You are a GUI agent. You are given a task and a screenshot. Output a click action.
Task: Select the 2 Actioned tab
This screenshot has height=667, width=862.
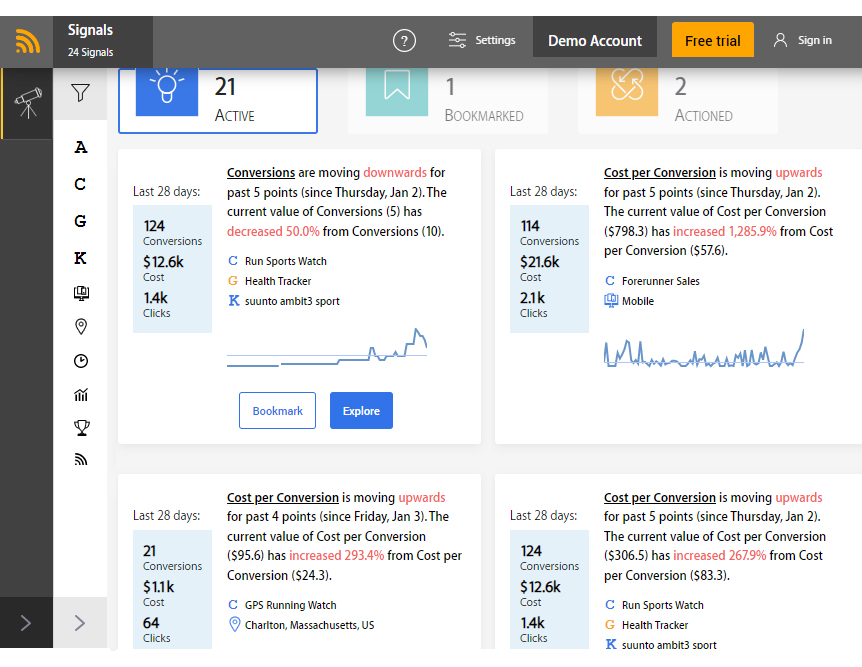point(678,101)
